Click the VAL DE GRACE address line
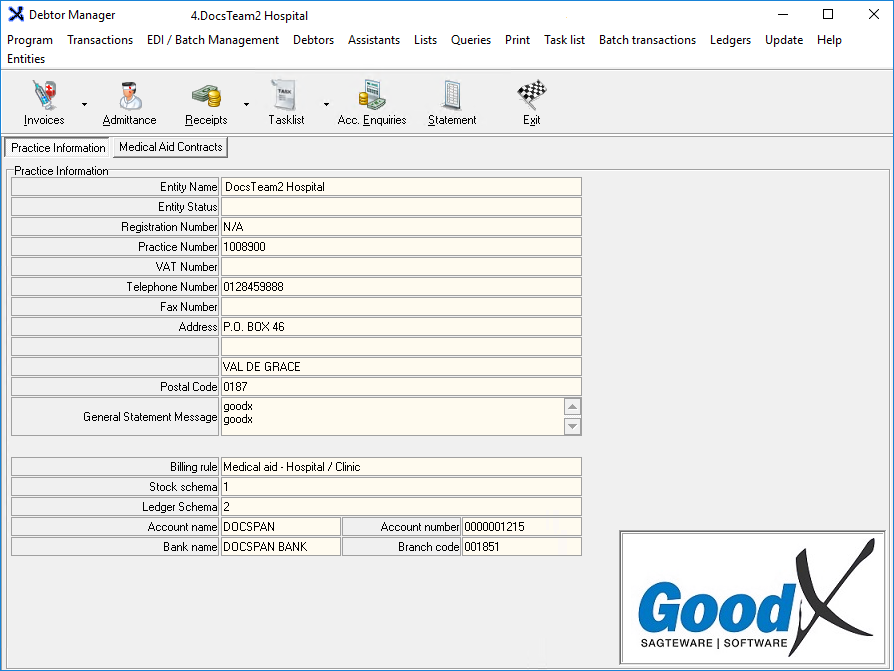The height and width of the screenshot is (671, 894). coord(401,367)
